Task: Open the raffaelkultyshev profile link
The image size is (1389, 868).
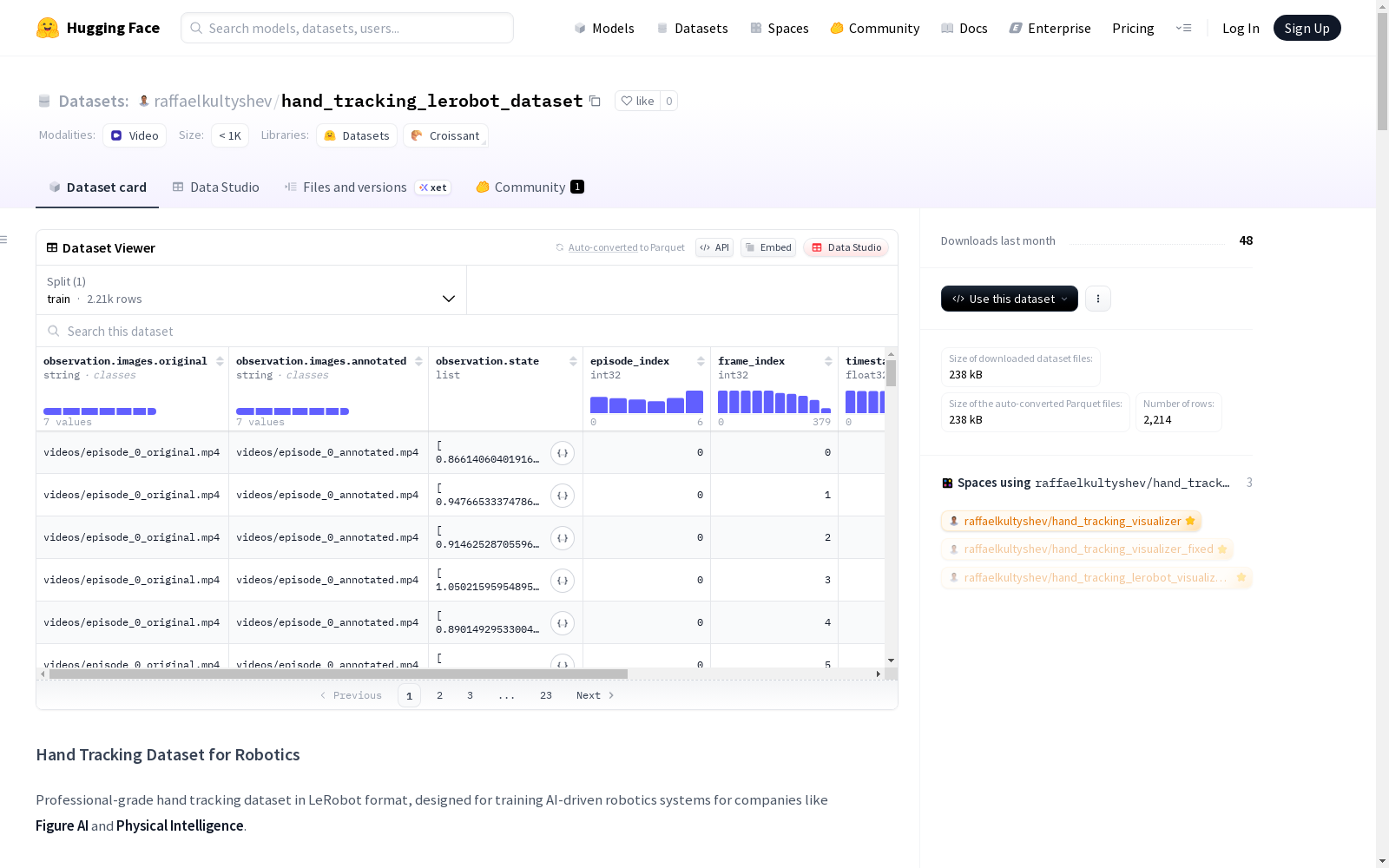Action: pos(213,101)
